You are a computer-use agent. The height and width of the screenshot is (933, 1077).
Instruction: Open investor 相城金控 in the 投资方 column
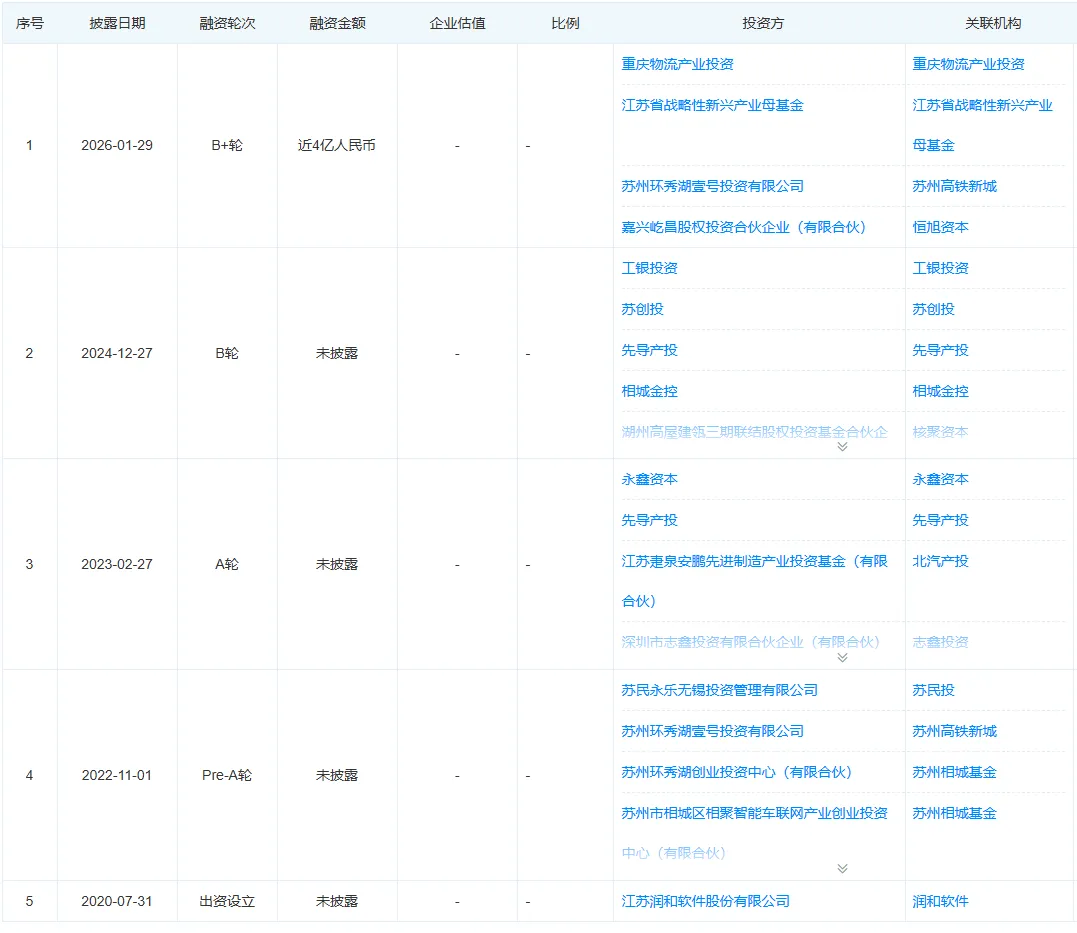[649, 392]
